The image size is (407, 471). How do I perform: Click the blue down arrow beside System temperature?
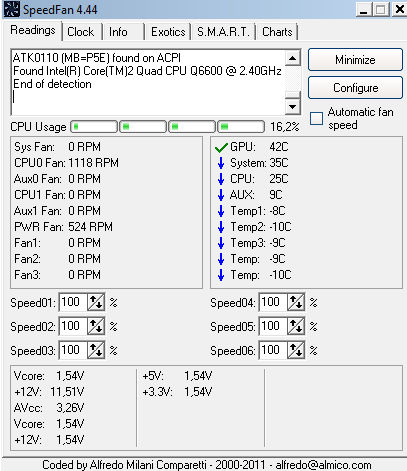pos(221,163)
